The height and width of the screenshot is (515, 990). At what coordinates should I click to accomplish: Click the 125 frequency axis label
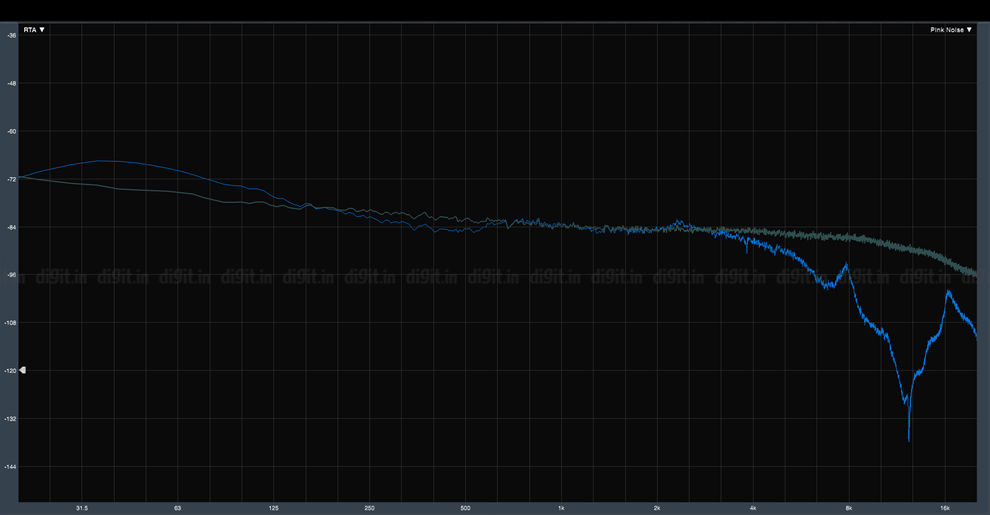(x=274, y=508)
